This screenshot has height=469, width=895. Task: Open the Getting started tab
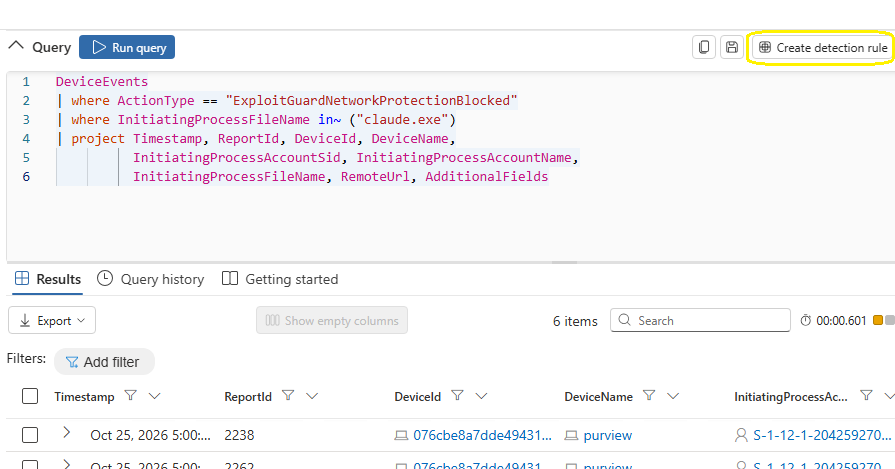pyautogui.click(x=280, y=279)
